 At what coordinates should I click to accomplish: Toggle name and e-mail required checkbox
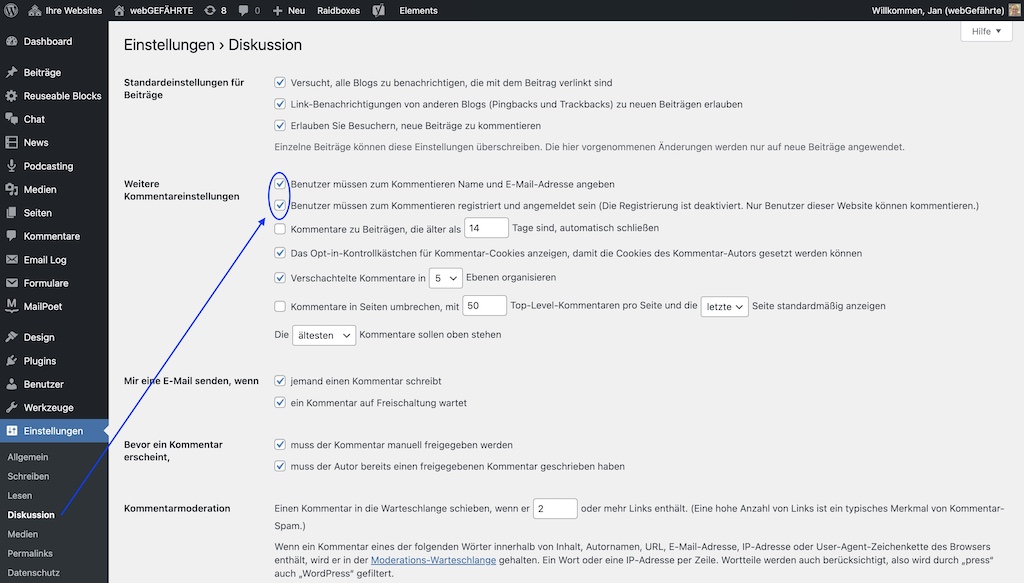tap(280, 184)
